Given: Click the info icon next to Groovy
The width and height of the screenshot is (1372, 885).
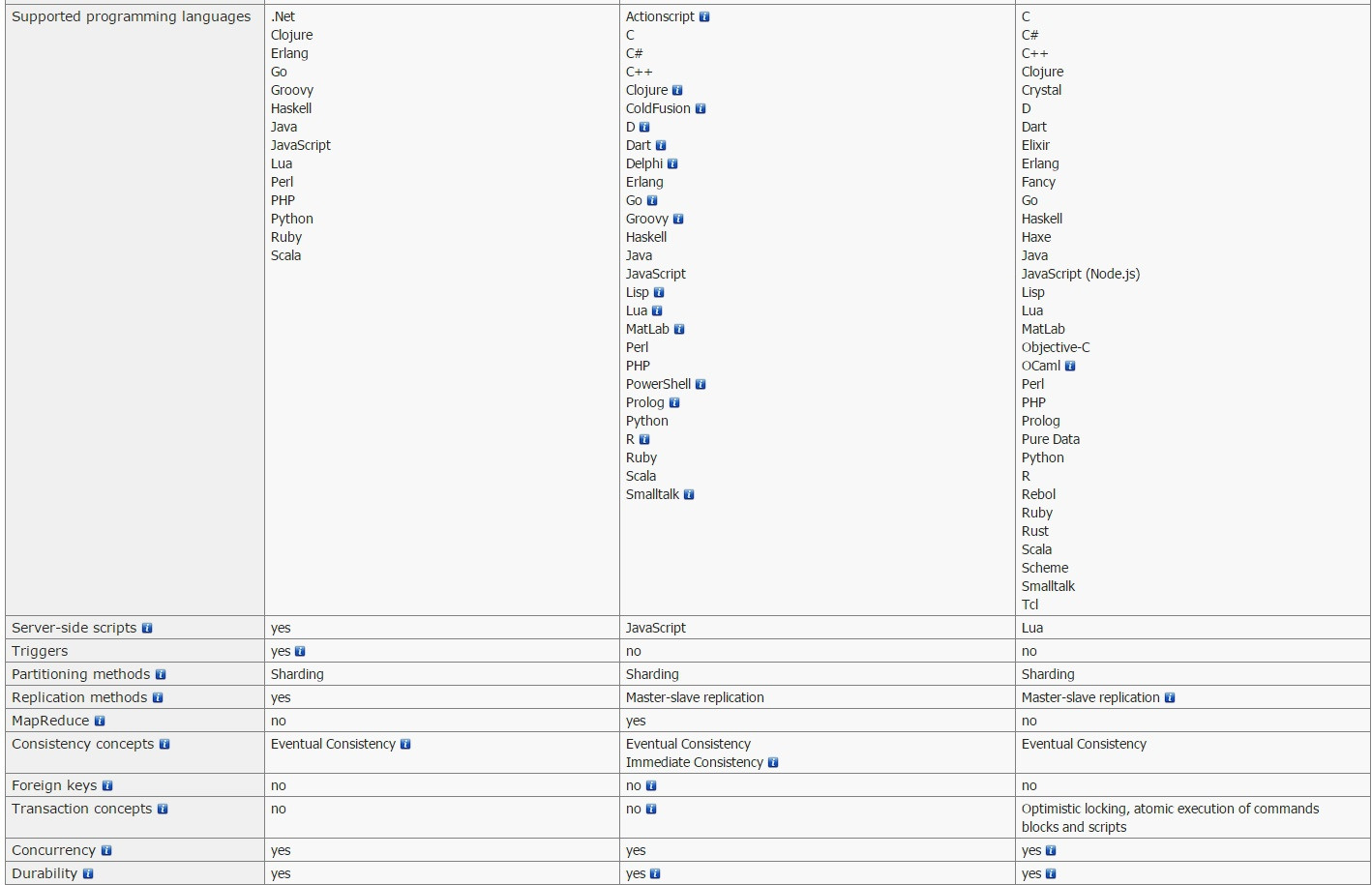Looking at the screenshot, I should pos(678,220).
